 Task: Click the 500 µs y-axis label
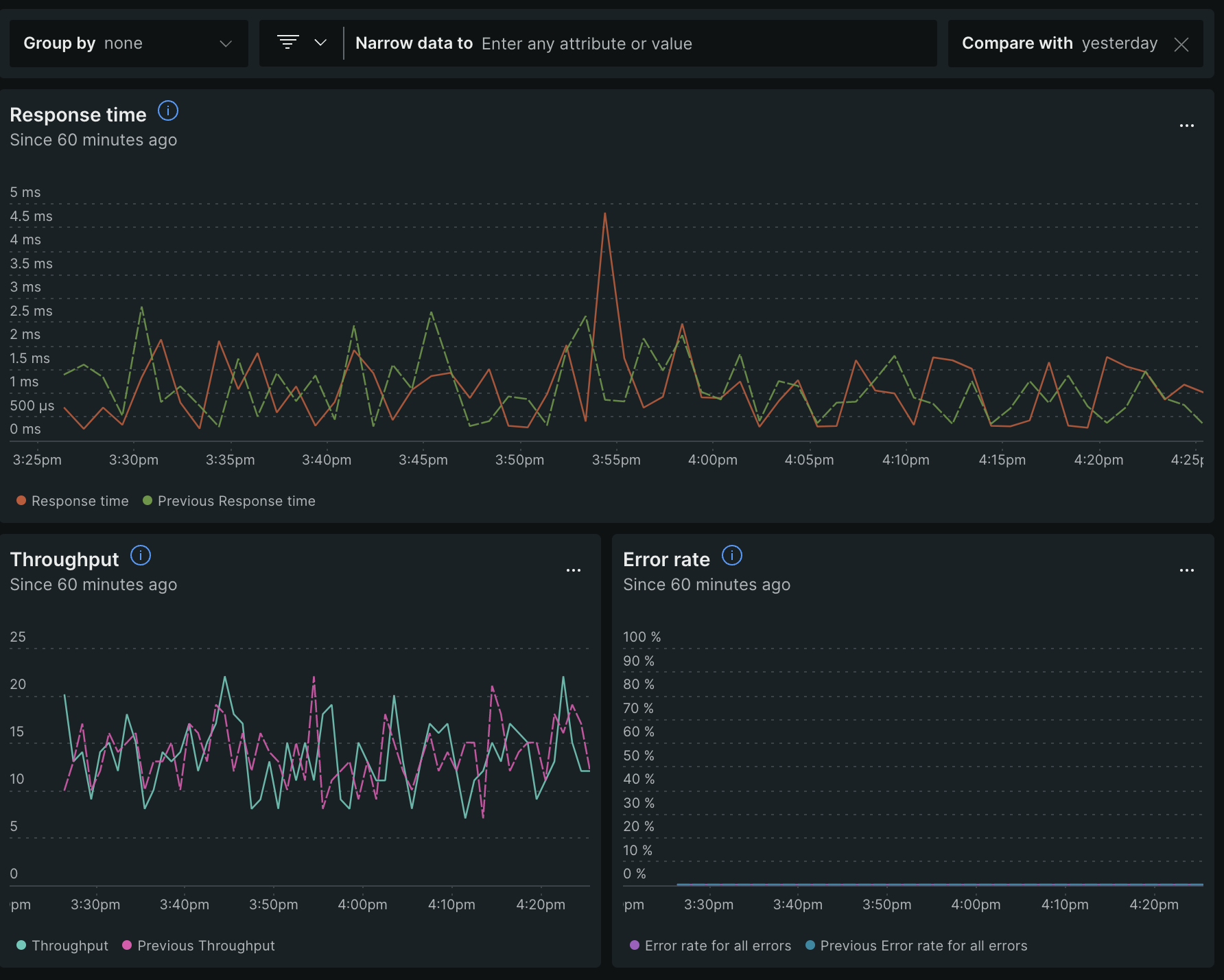[32, 406]
